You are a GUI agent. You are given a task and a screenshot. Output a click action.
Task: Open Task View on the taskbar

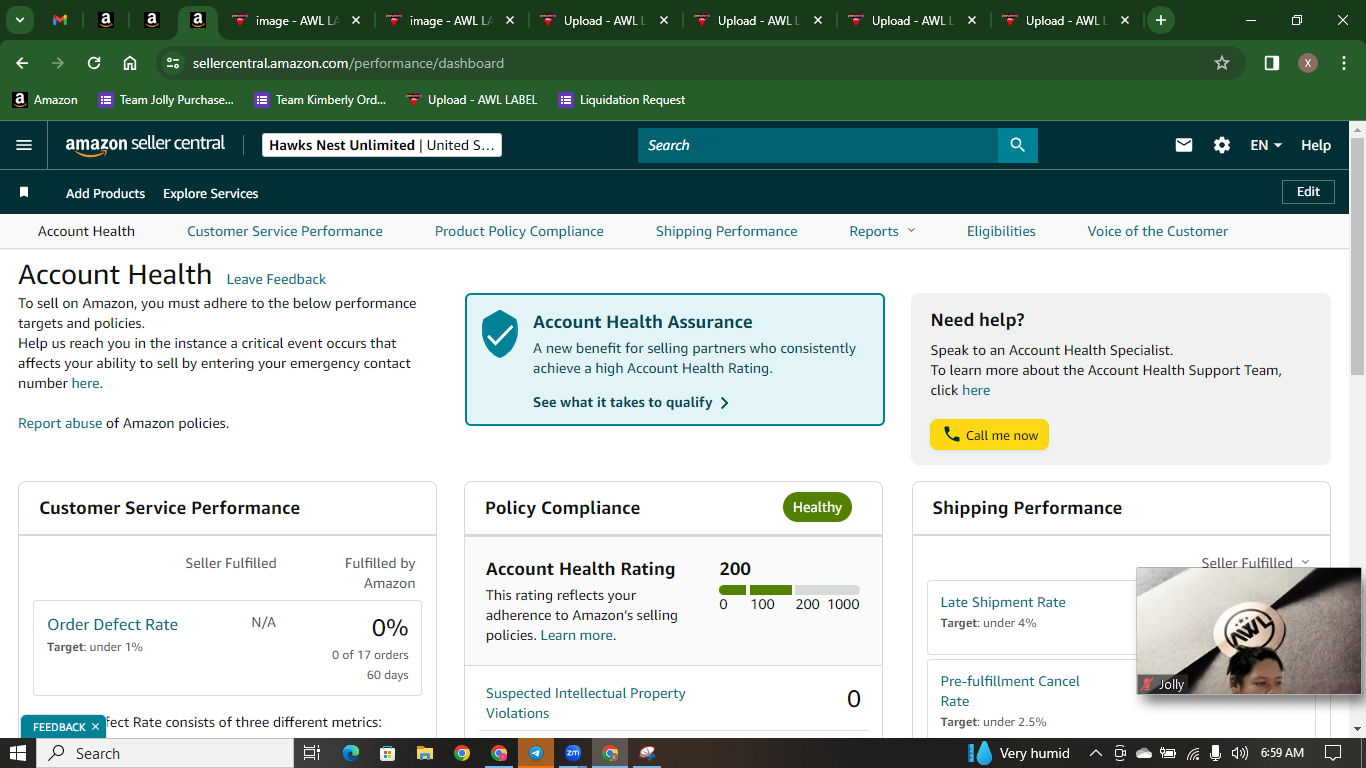311,753
